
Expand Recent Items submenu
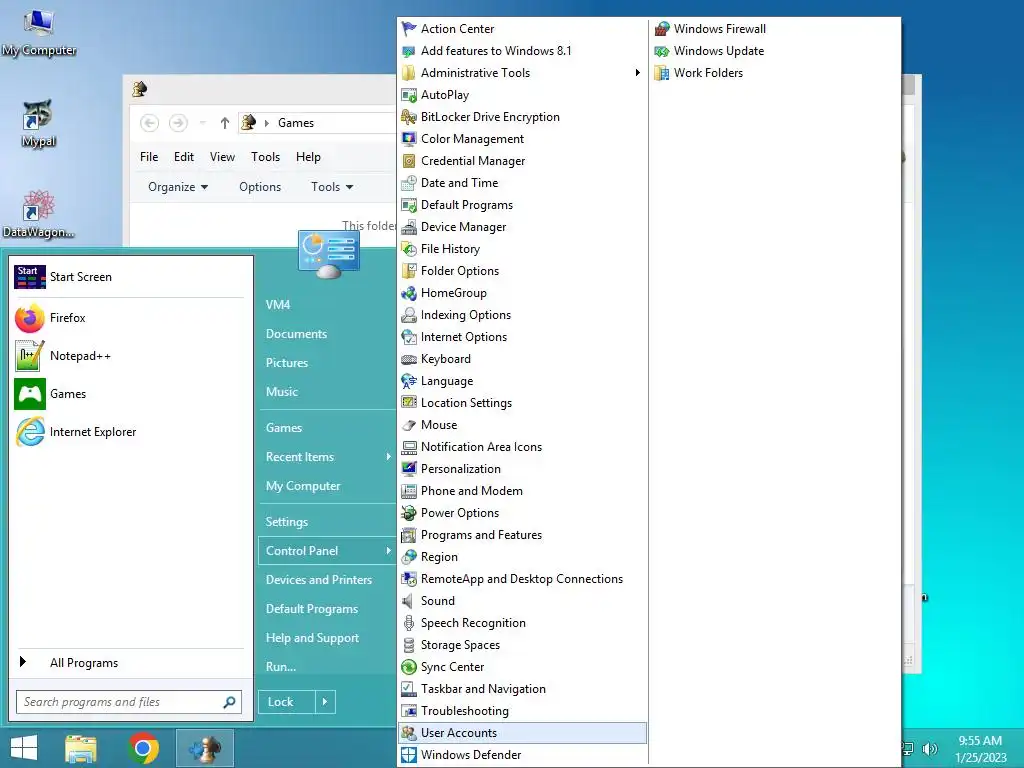click(388, 456)
